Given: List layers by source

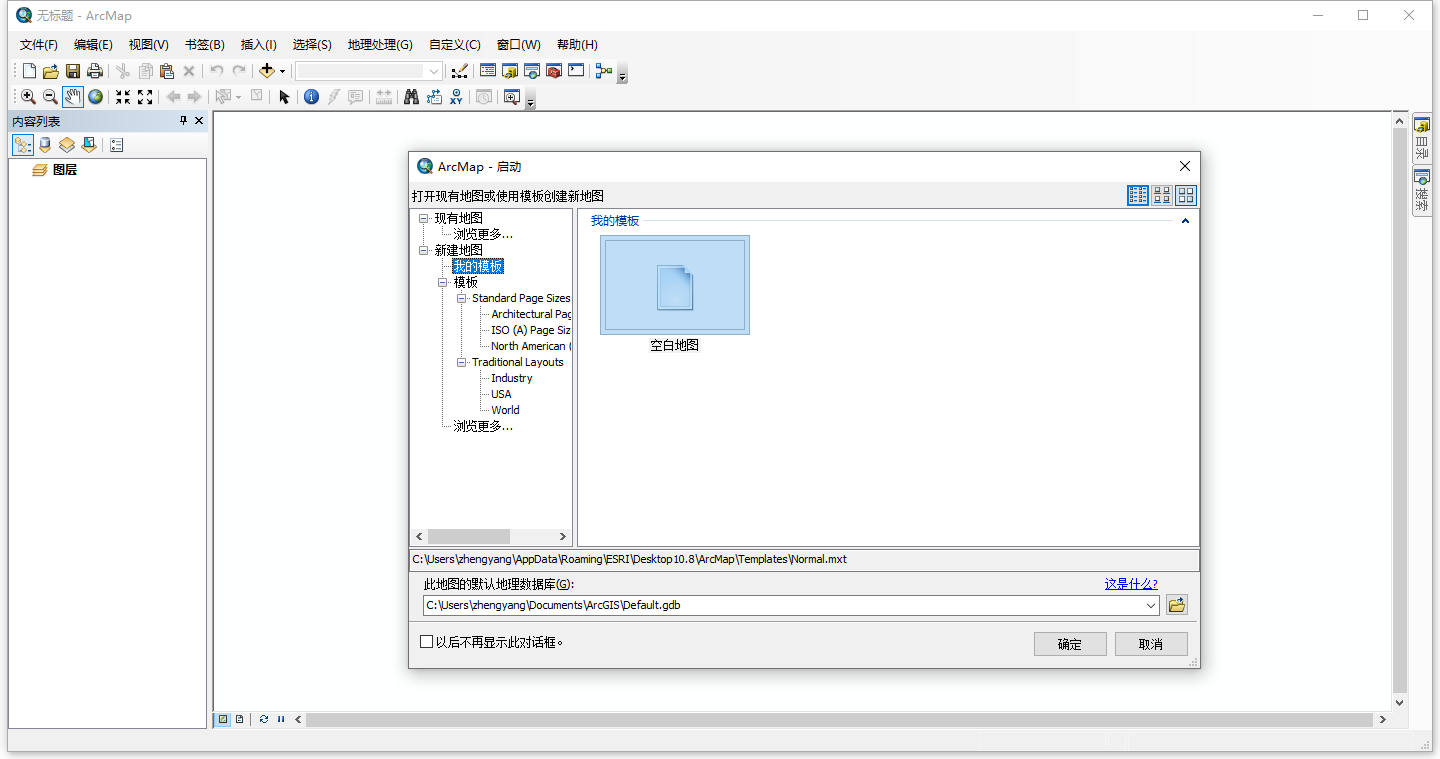Looking at the screenshot, I should pos(45,145).
